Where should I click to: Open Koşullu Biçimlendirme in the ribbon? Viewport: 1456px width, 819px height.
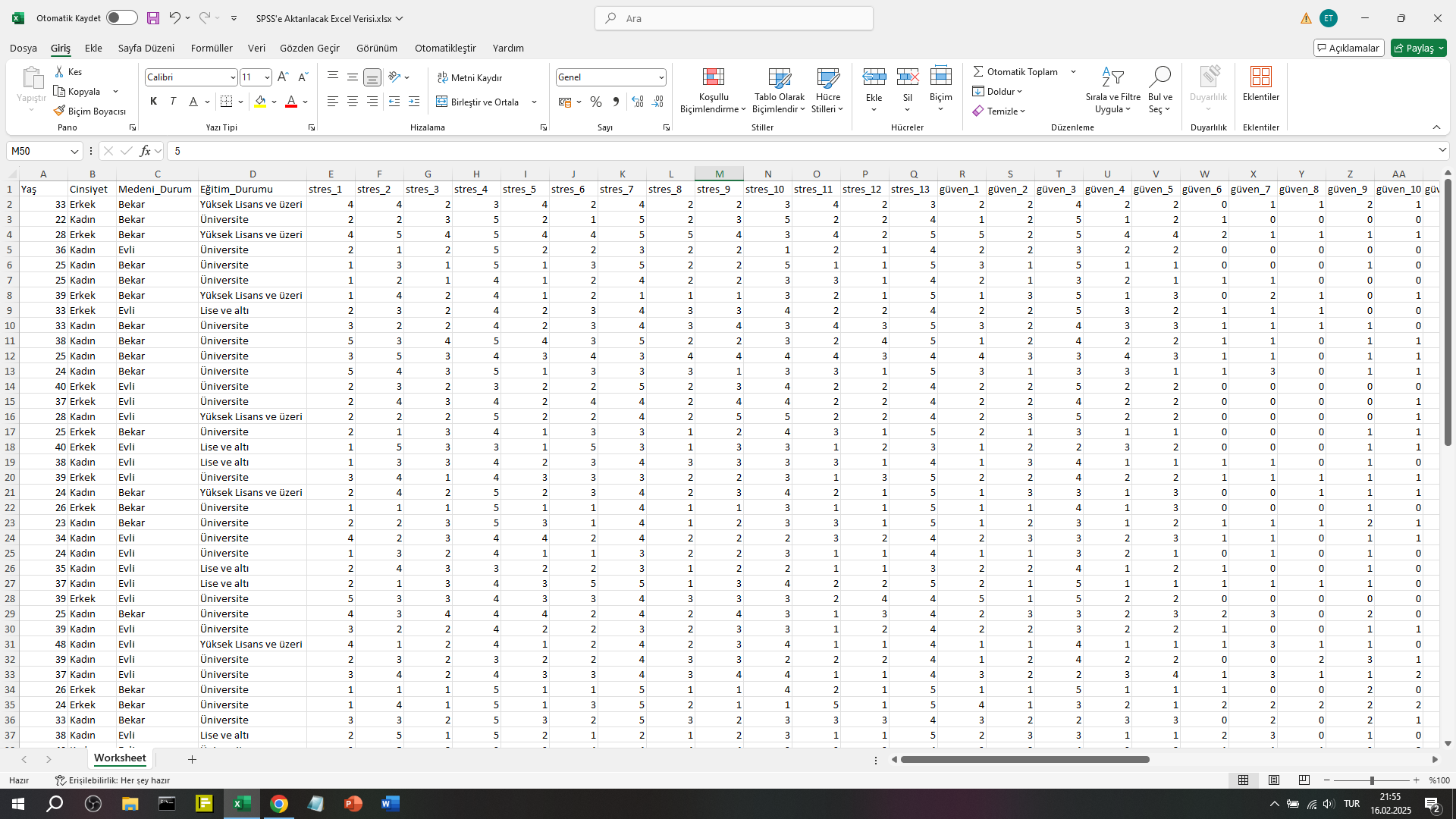pyautogui.click(x=712, y=89)
